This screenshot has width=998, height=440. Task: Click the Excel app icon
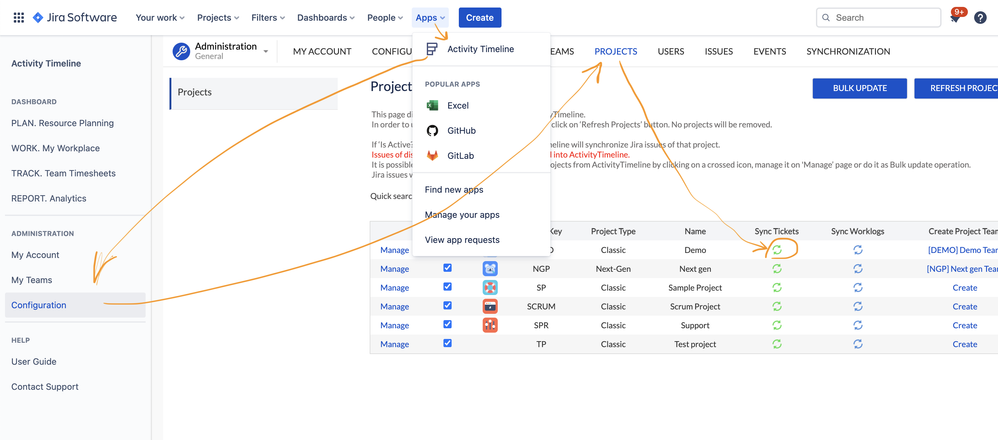click(x=432, y=105)
